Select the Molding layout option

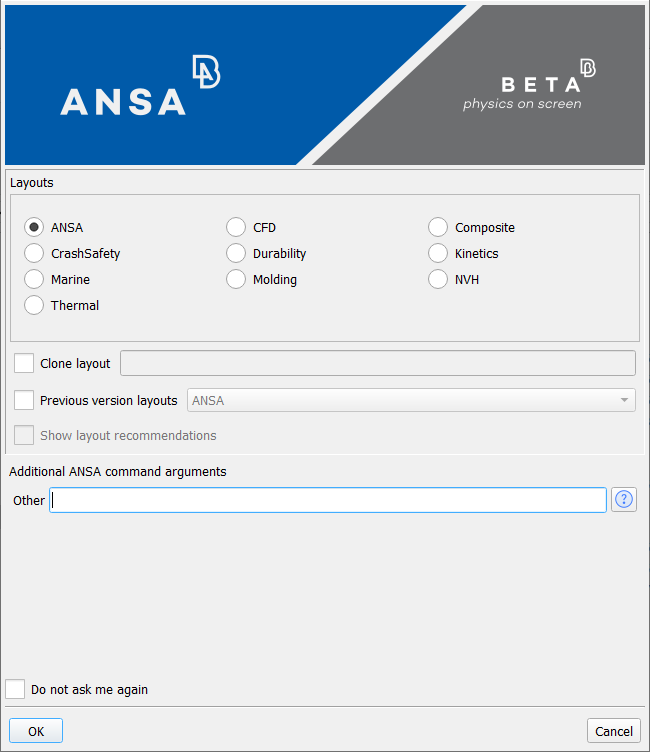click(x=236, y=280)
